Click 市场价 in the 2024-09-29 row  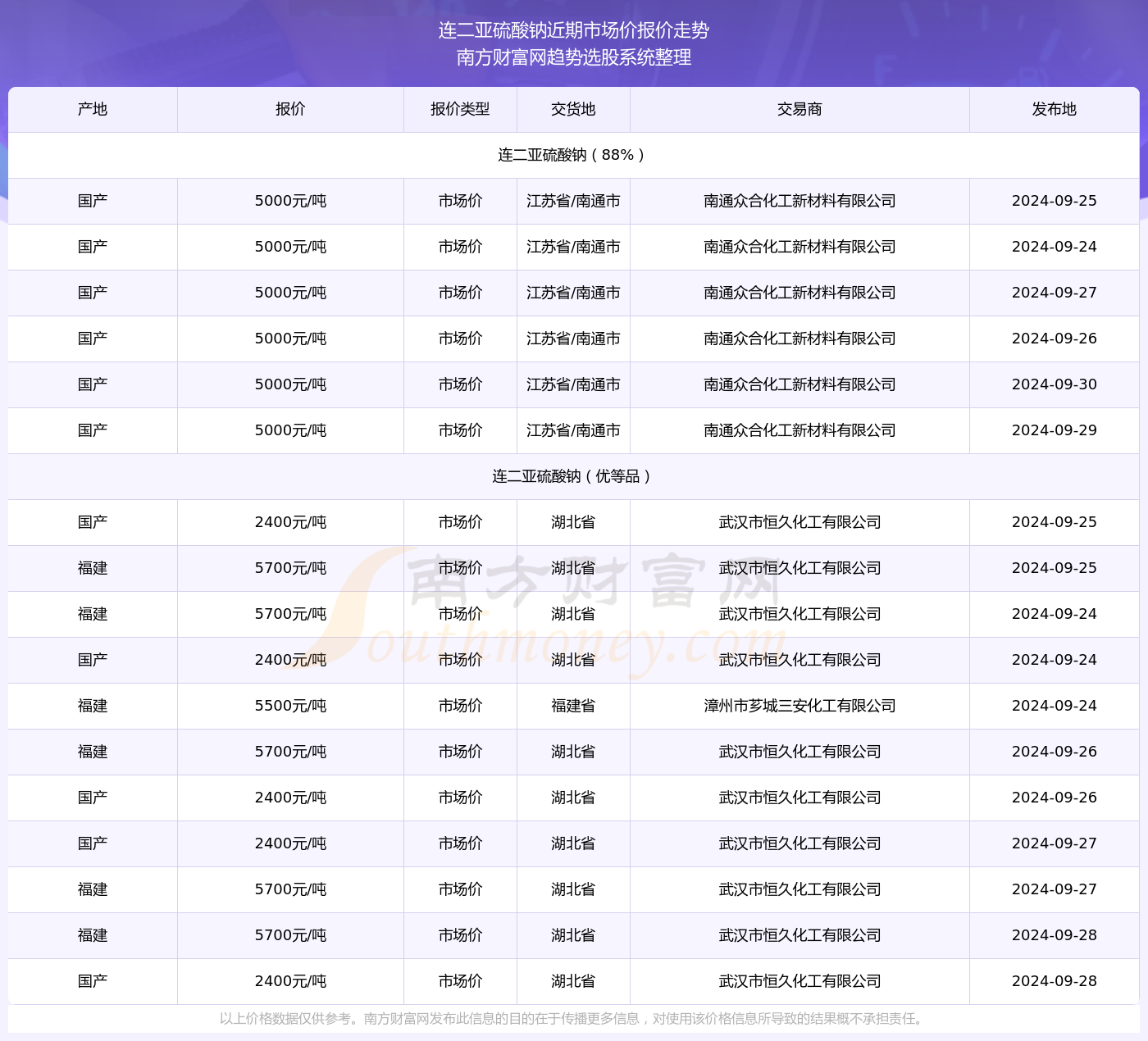coord(460,430)
